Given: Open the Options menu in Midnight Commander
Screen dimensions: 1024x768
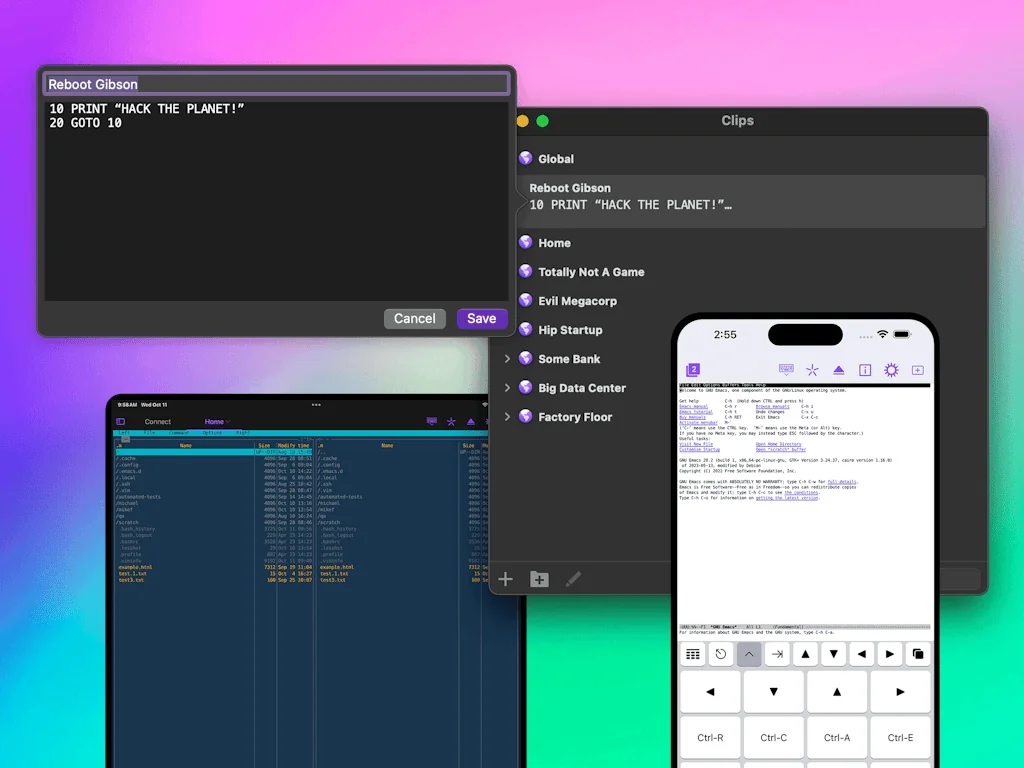Looking at the screenshot, I should click(x=212, y=432).
